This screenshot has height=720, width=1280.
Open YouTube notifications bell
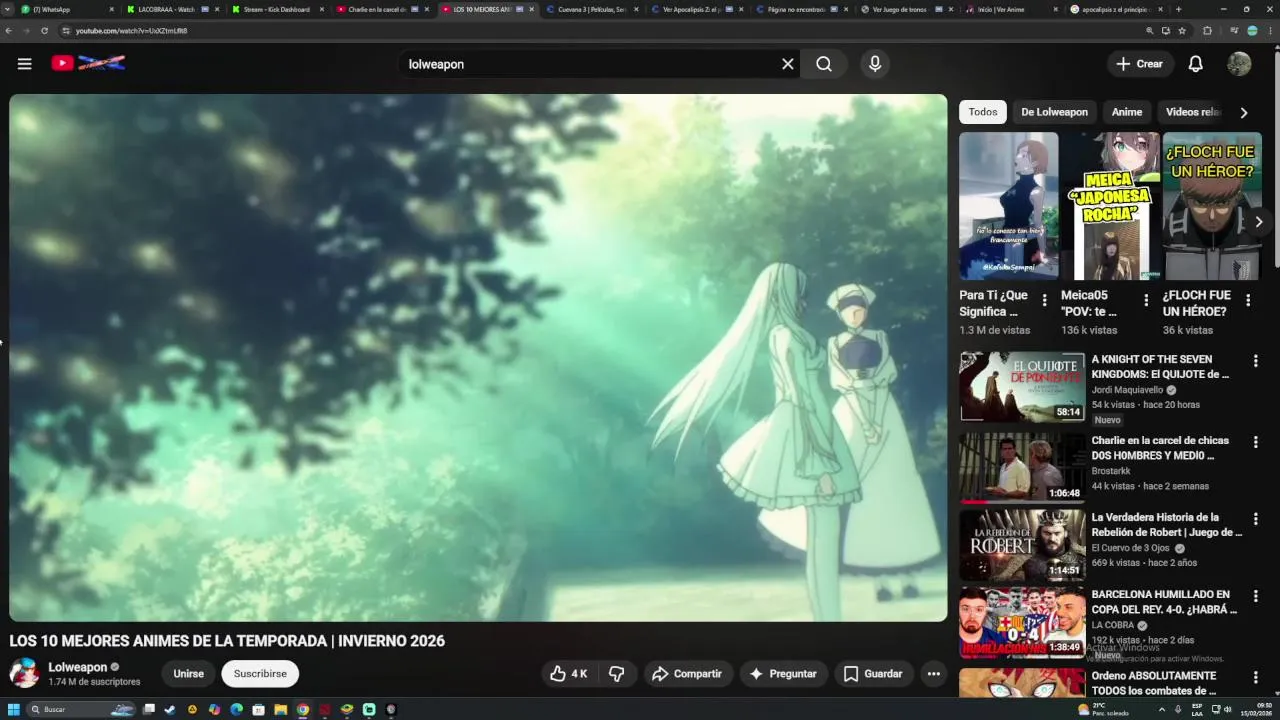(1195, 64)
